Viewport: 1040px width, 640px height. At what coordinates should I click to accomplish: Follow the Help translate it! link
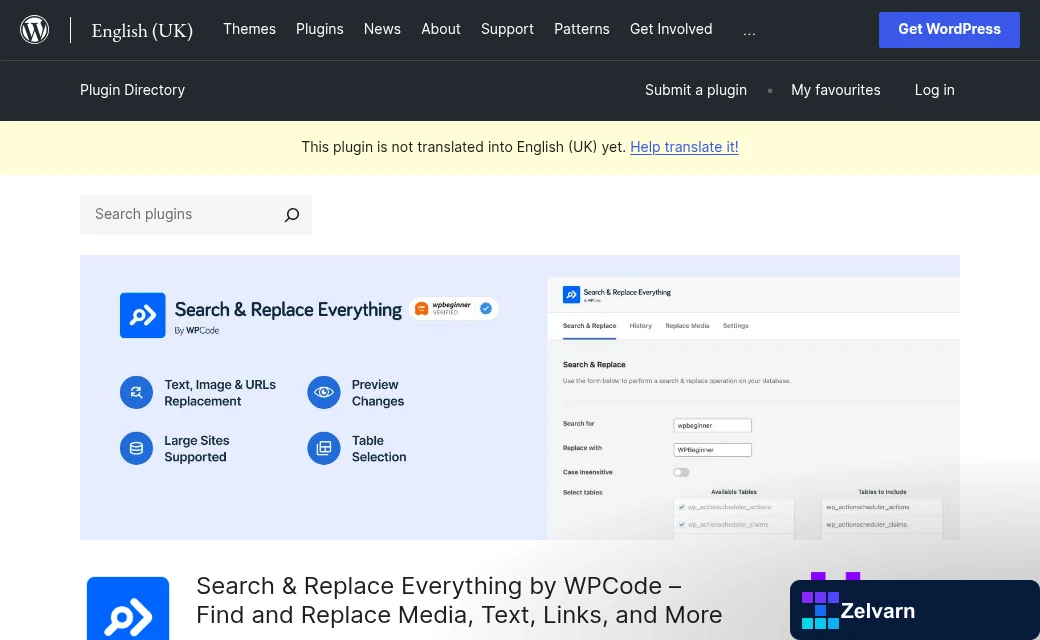684,147
